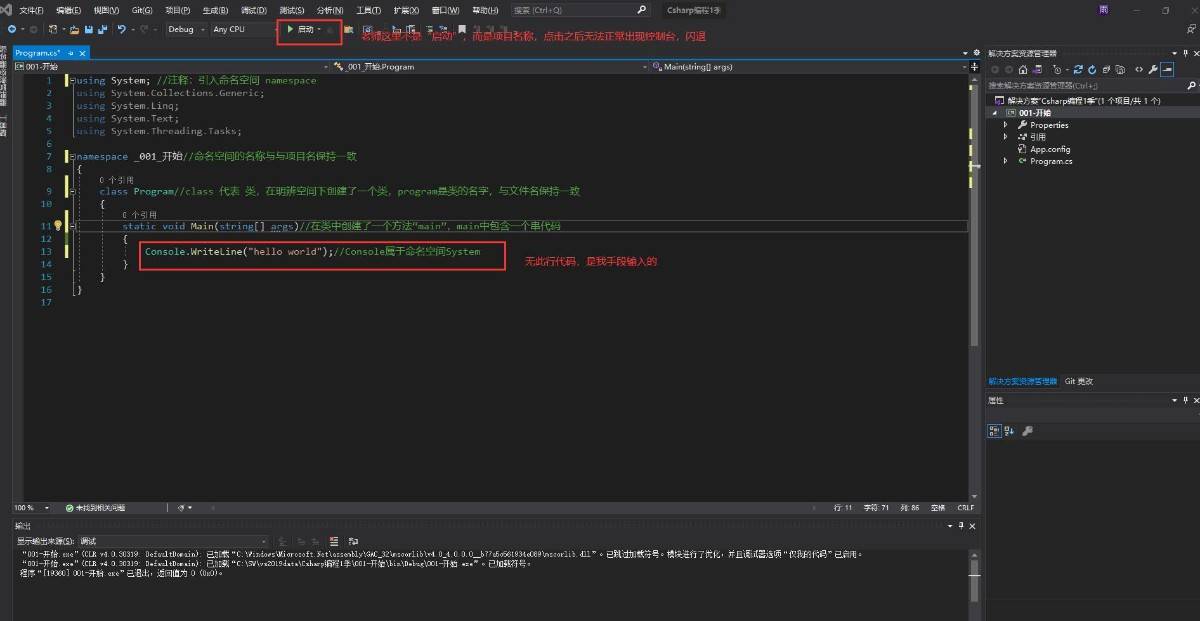Open Properties via the wrench icon
The width and height of the screenshot is (1200, 621).
click(1152, 69)
